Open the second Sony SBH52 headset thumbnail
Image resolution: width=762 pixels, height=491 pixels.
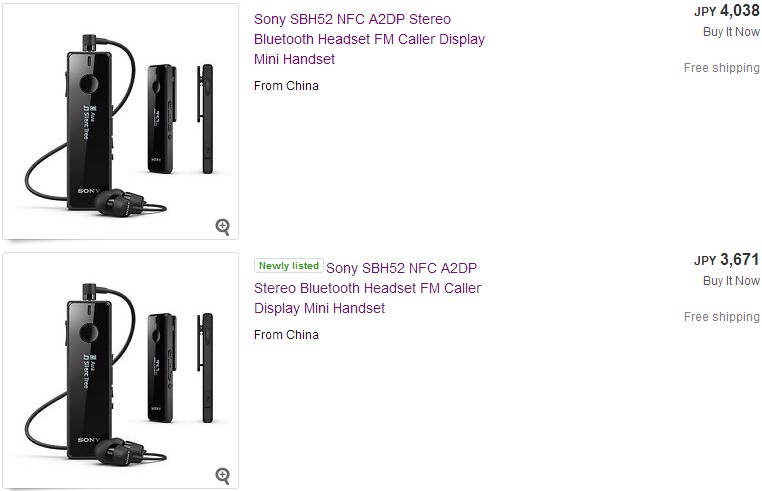pos(120,371)
